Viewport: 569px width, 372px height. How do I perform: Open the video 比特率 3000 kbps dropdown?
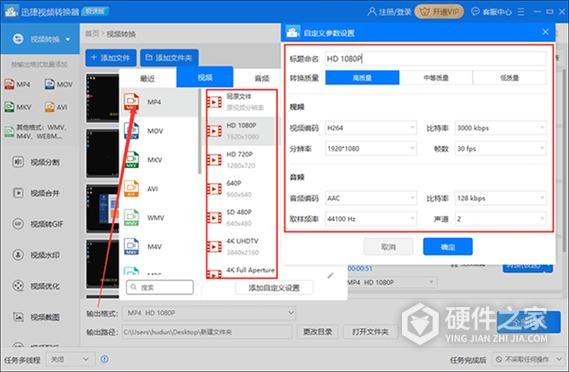500,128
